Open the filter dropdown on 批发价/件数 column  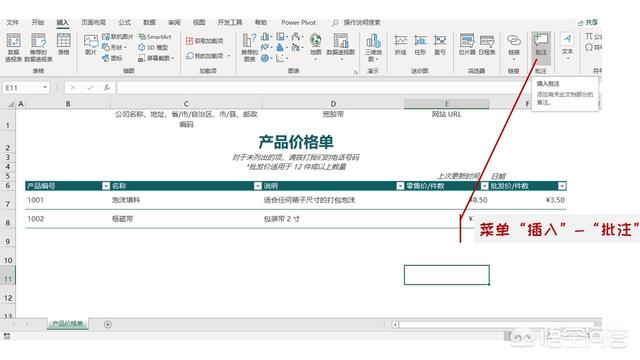coord(562,186)
